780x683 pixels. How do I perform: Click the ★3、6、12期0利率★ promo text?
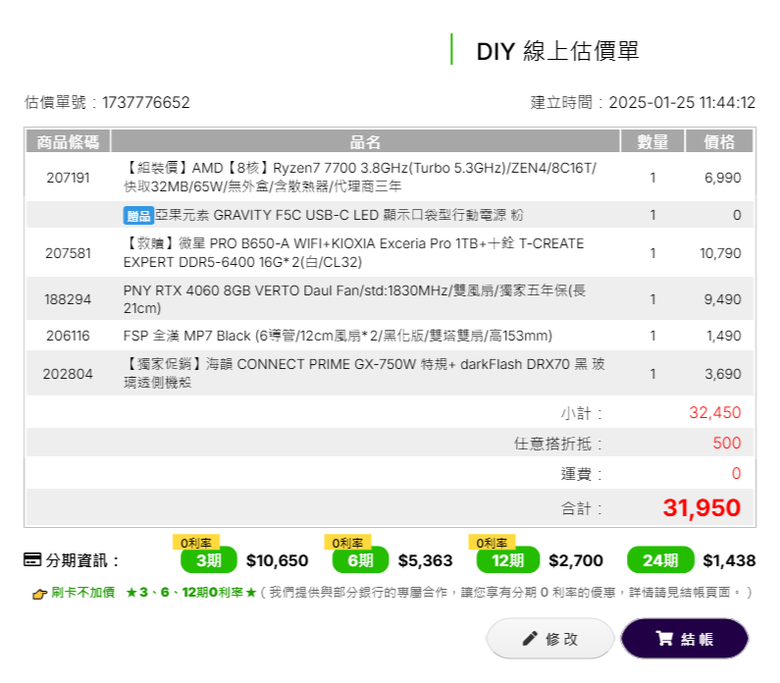pyautogui.click(x=191, y=592)
